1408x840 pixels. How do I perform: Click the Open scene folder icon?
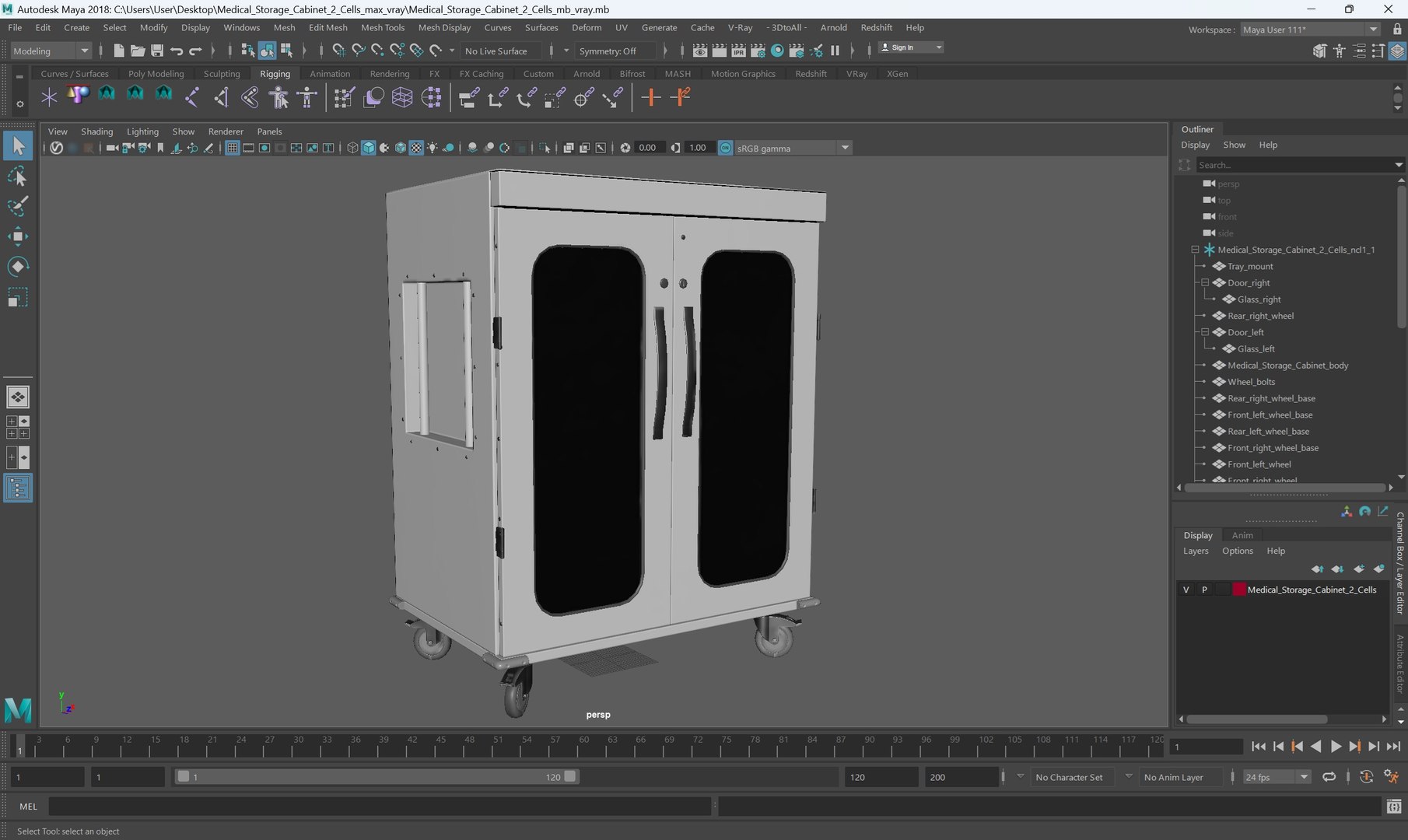pos(138,51)
